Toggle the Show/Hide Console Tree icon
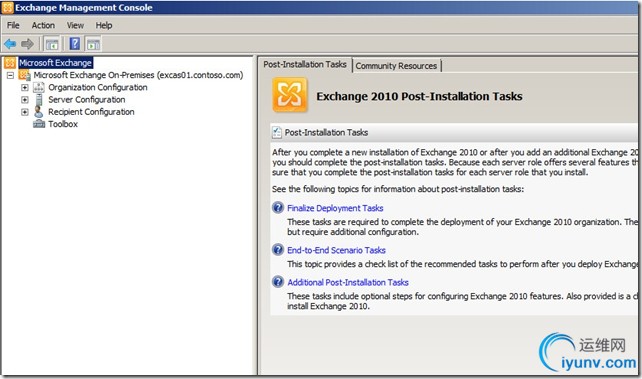 tap(52, 44)
